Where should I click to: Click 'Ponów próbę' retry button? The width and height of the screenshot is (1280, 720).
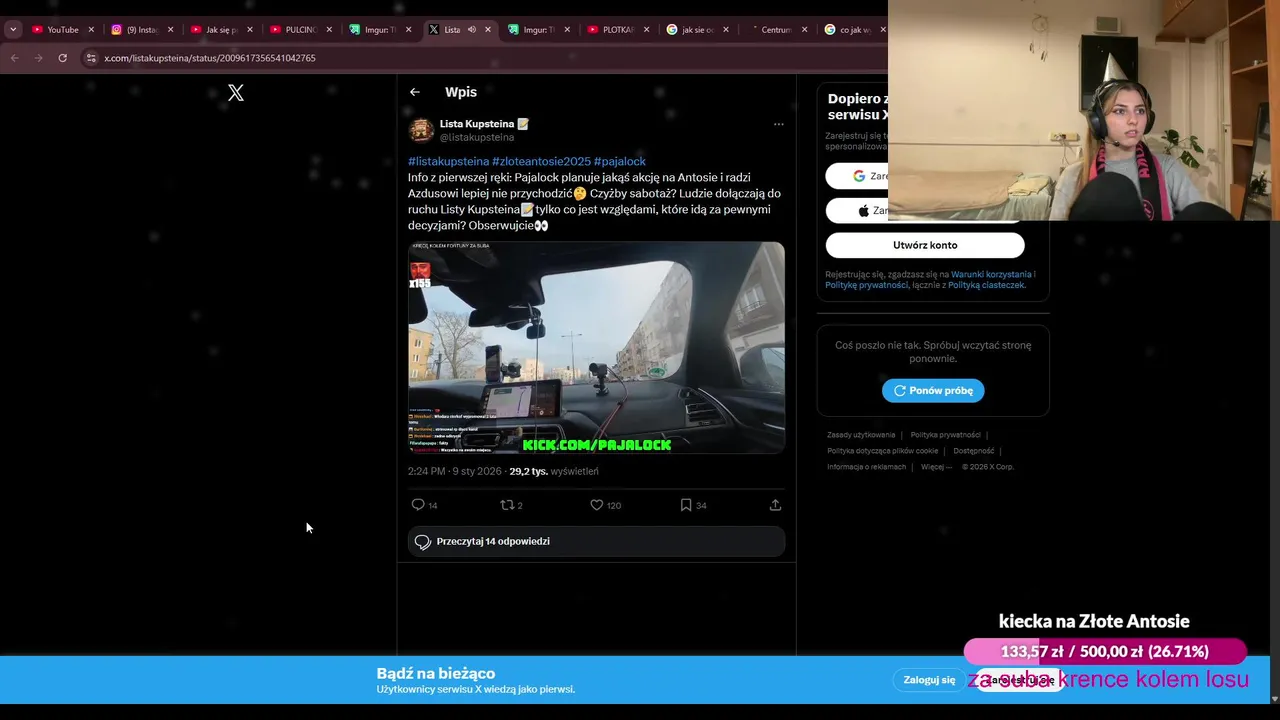[933, 390]
